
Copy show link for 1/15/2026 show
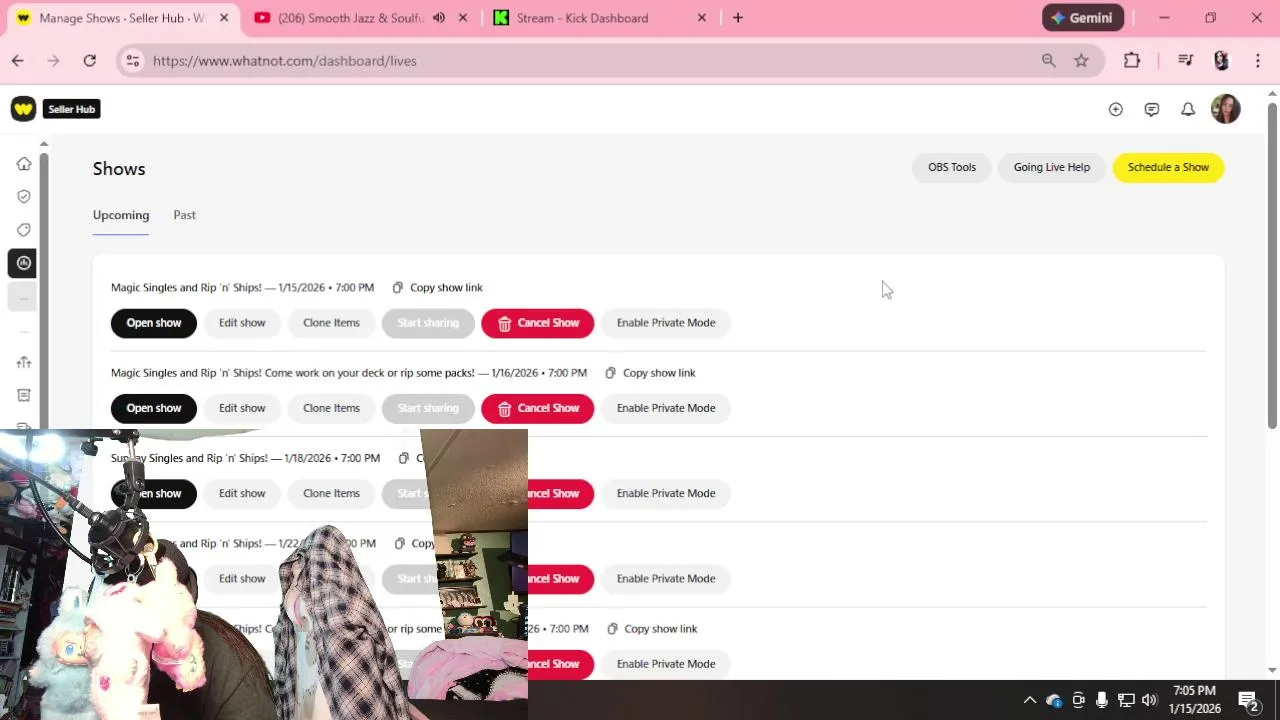pos(437,288)
